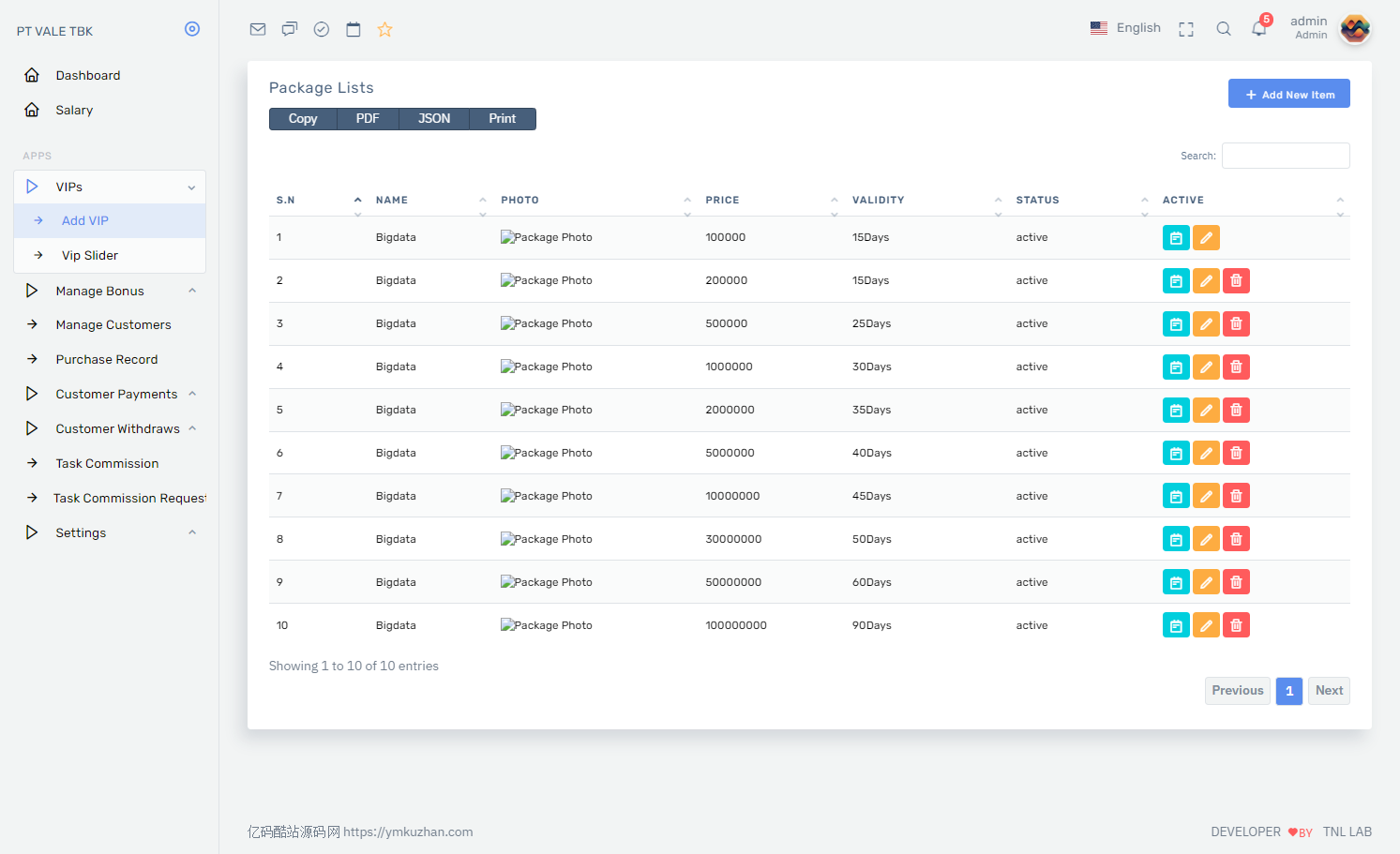The width and height of the screenshot is (1400, 854).
Task: Expand the Settings sidebar menu
Action: [110, 532]
